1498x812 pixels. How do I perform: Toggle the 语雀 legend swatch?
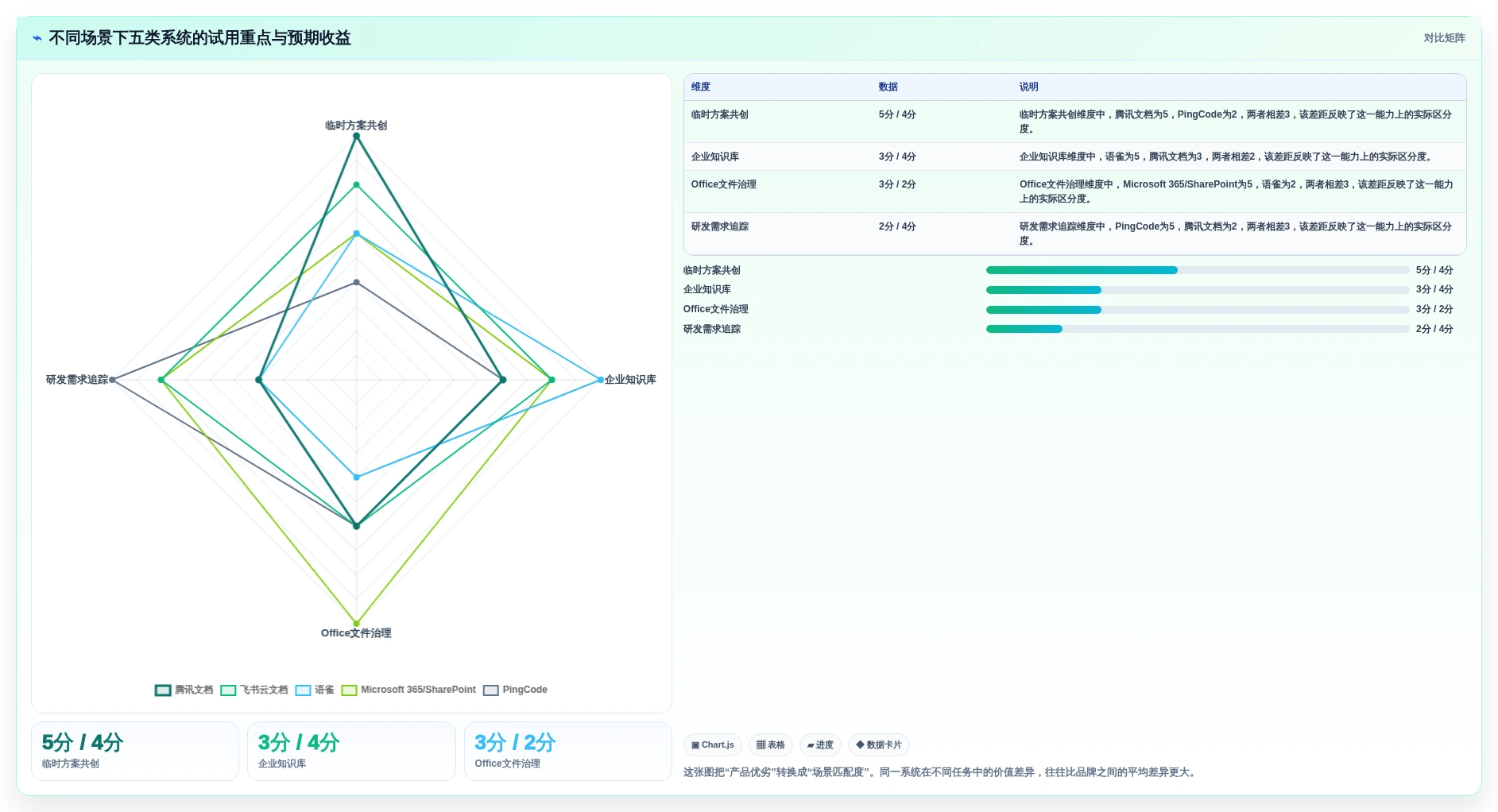coord(303,690)
